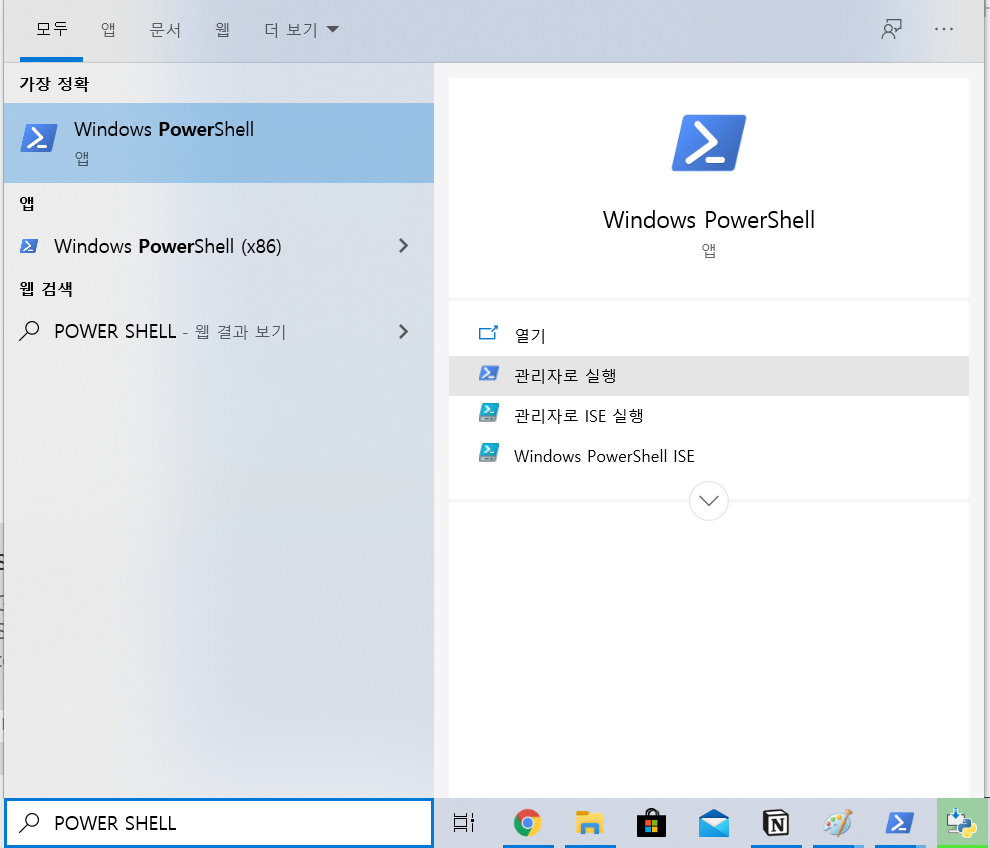Open Google Chrome from the taskbar
Viewport: 990px width, 848px height.
527,823
